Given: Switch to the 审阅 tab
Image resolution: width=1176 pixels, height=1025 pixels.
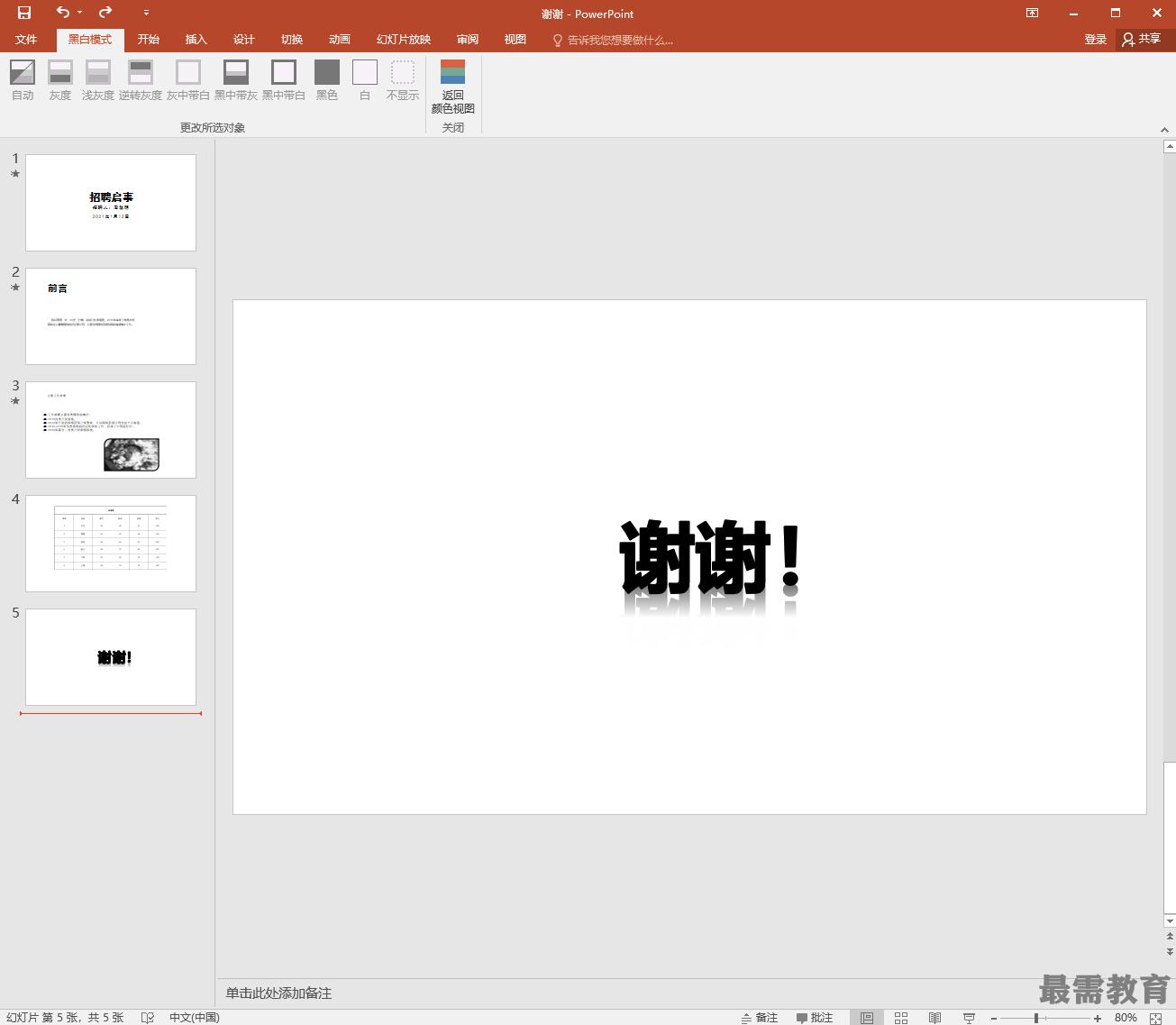Looking at the screenshot, I should coord(468,40).
